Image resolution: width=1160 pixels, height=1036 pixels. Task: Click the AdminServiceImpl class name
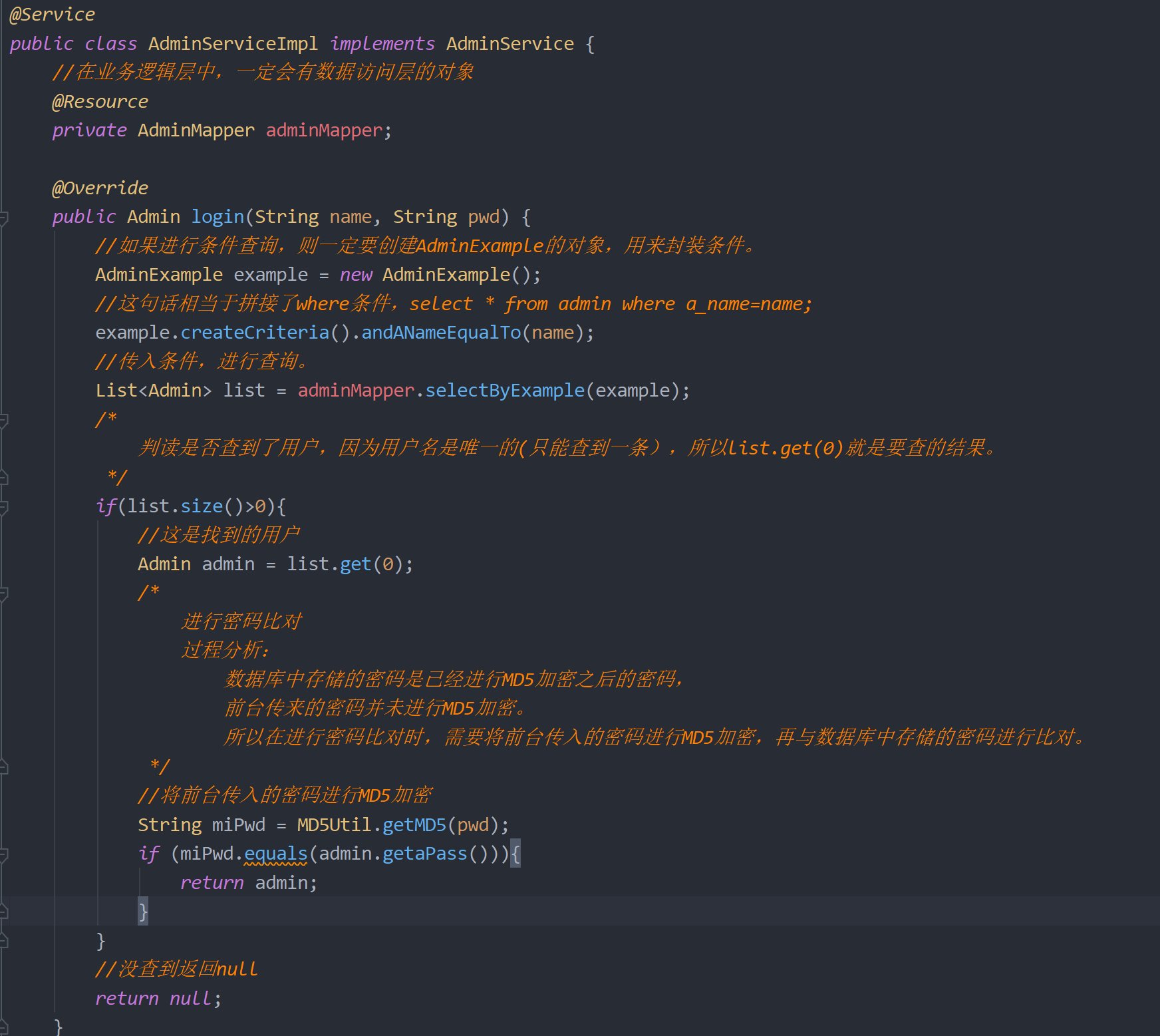point(233,44)
